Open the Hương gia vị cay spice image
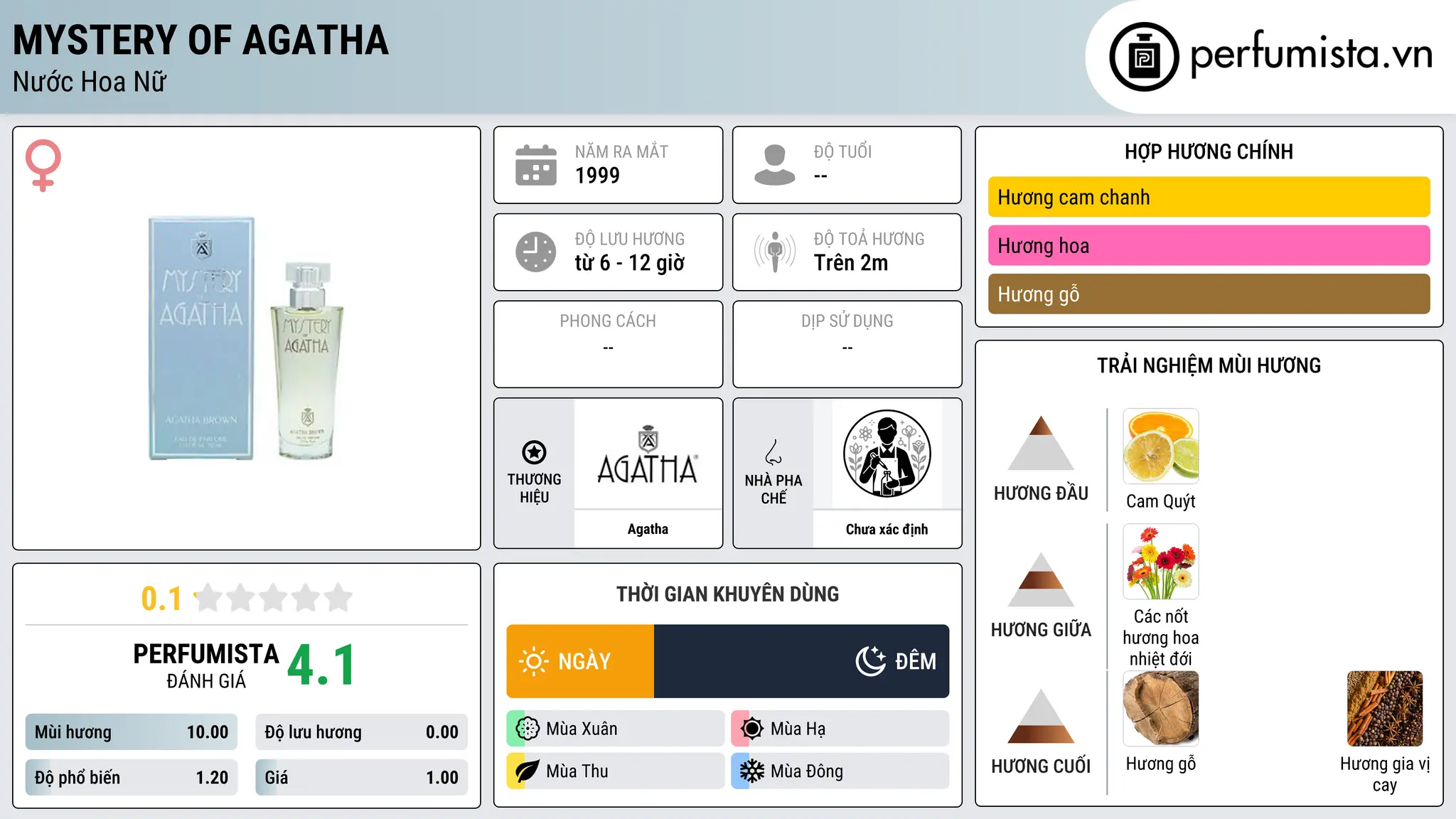 click(1385, 709)
